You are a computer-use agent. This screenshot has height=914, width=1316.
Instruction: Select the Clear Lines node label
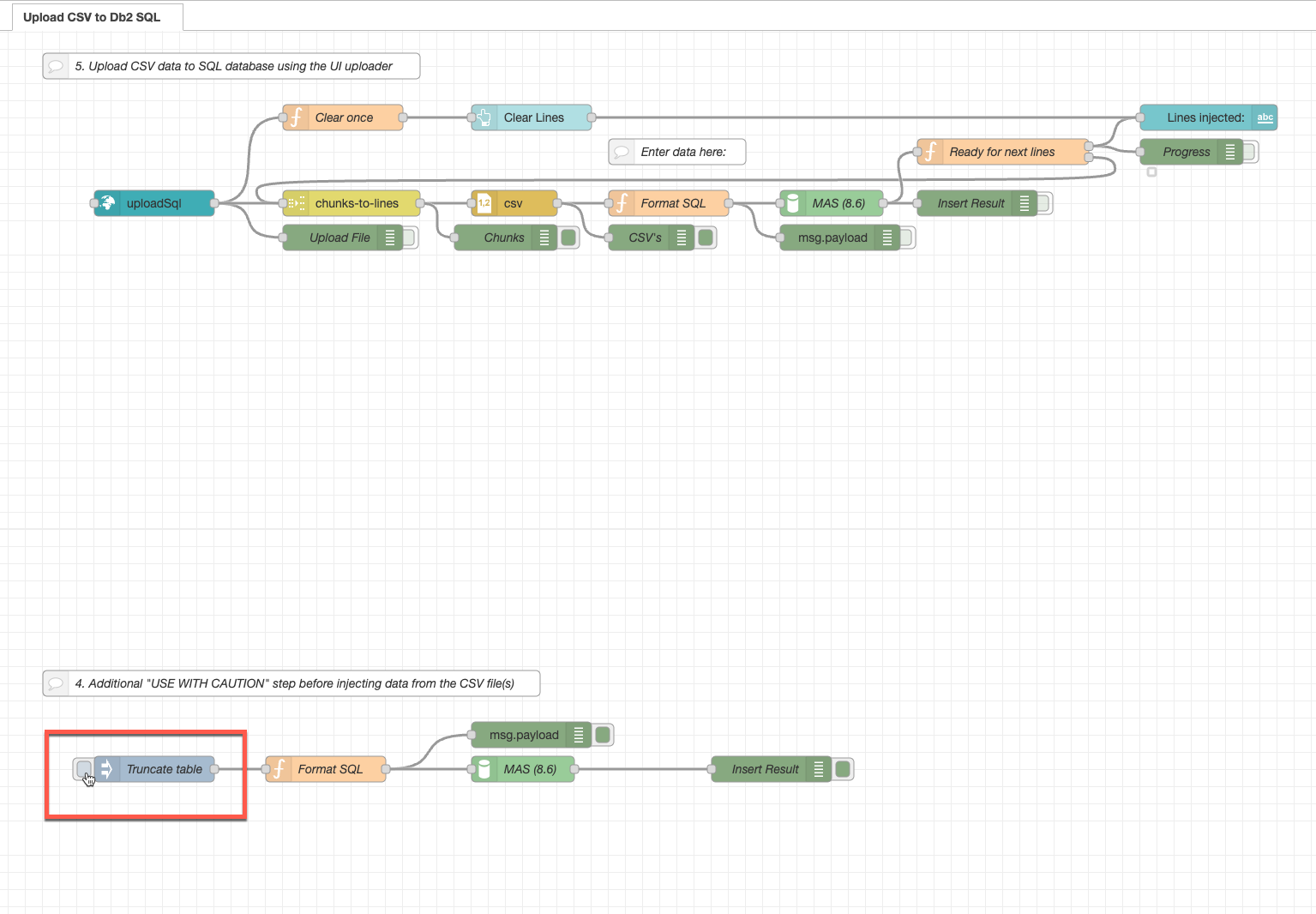(534, 117)
